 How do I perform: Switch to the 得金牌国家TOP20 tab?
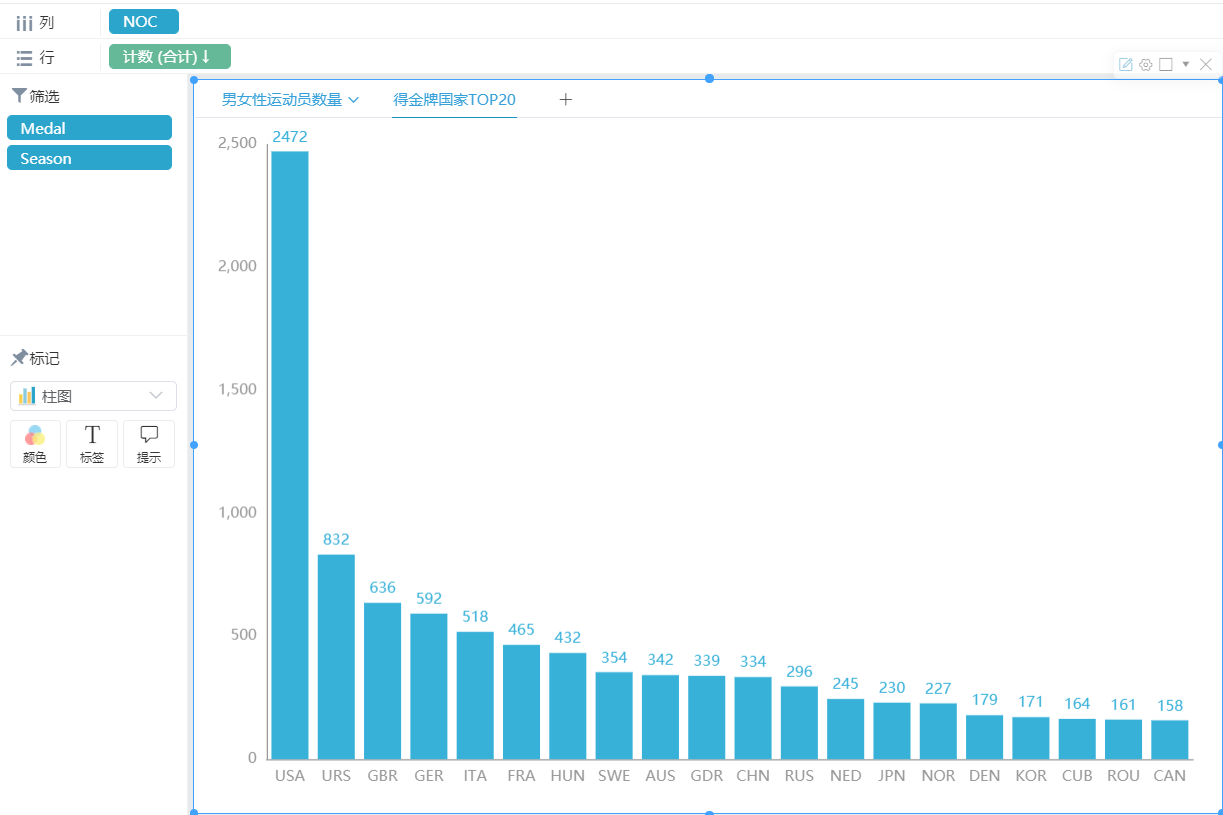(x=455, y=99)
